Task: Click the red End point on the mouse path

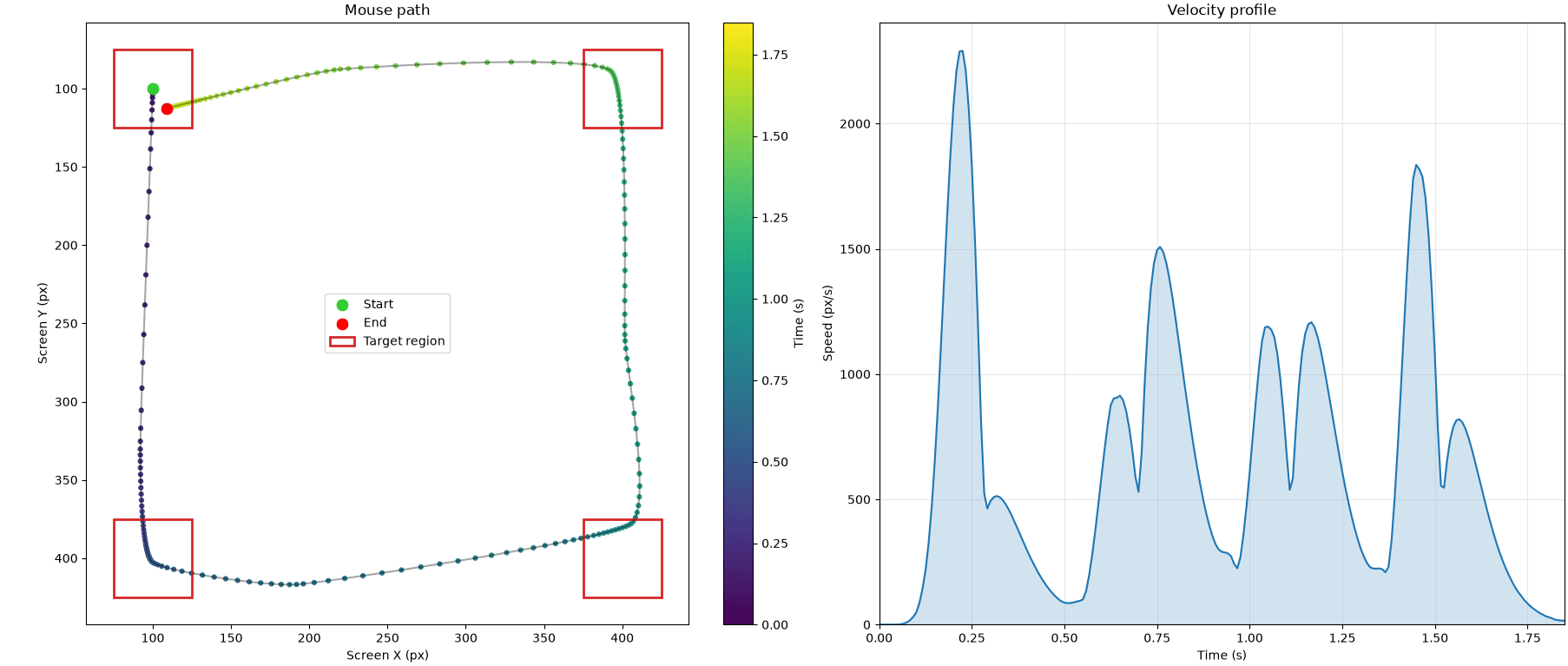Action: [167, 109]
